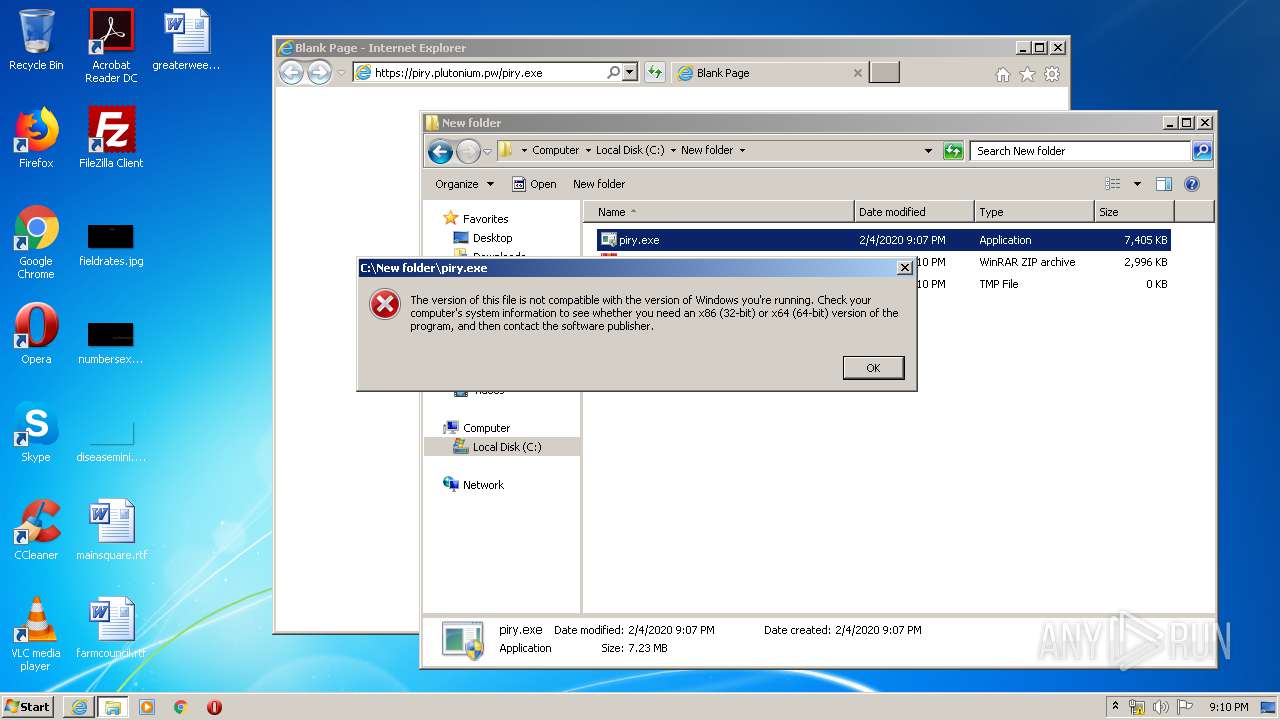
Task: Launch FileZilla Client shortcut
Action: [111, 138]
